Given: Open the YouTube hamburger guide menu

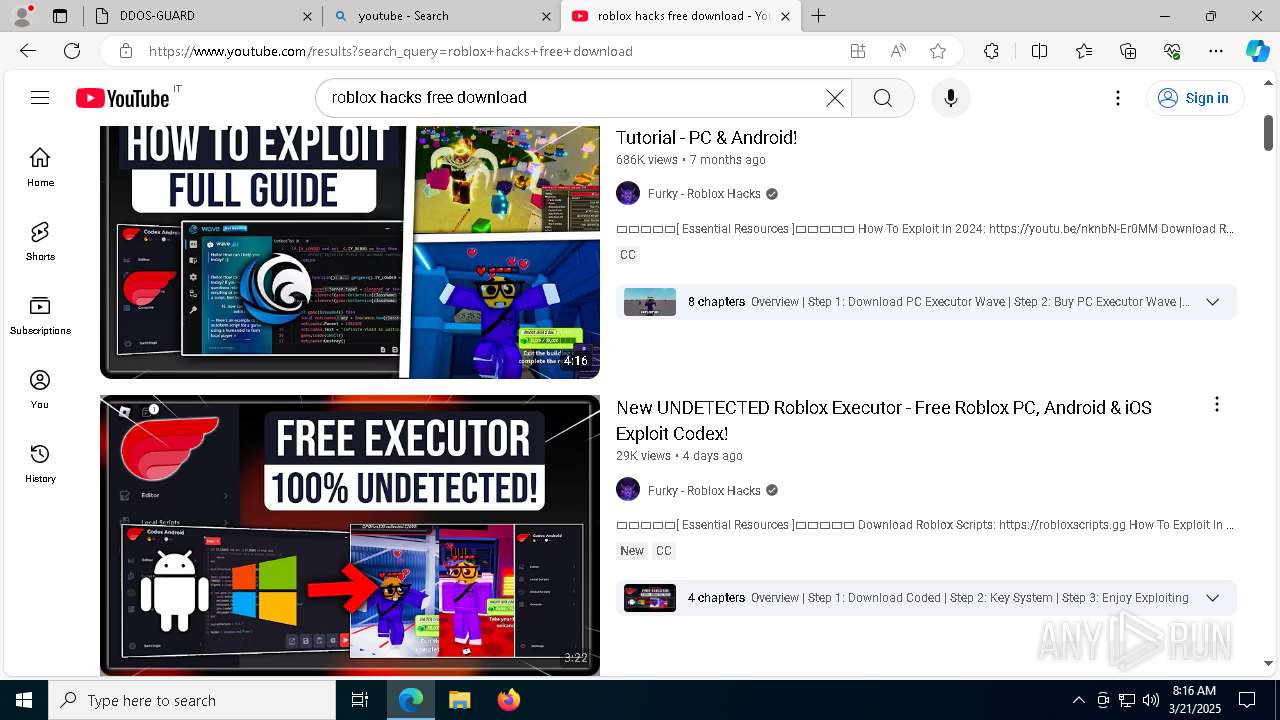Looking at the screenshot, I should [40, 97].
